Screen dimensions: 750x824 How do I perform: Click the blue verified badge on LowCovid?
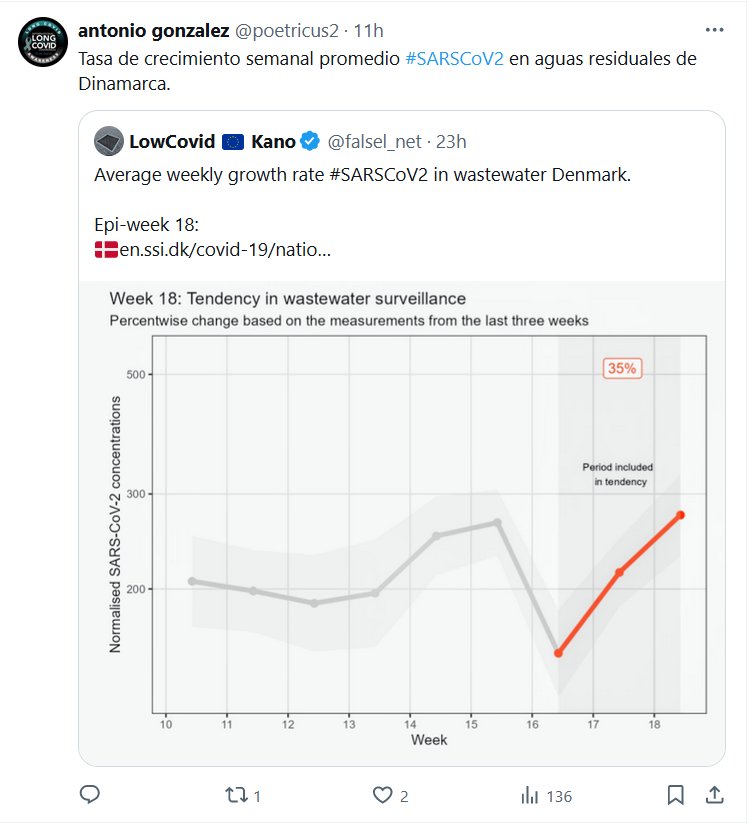311,141
